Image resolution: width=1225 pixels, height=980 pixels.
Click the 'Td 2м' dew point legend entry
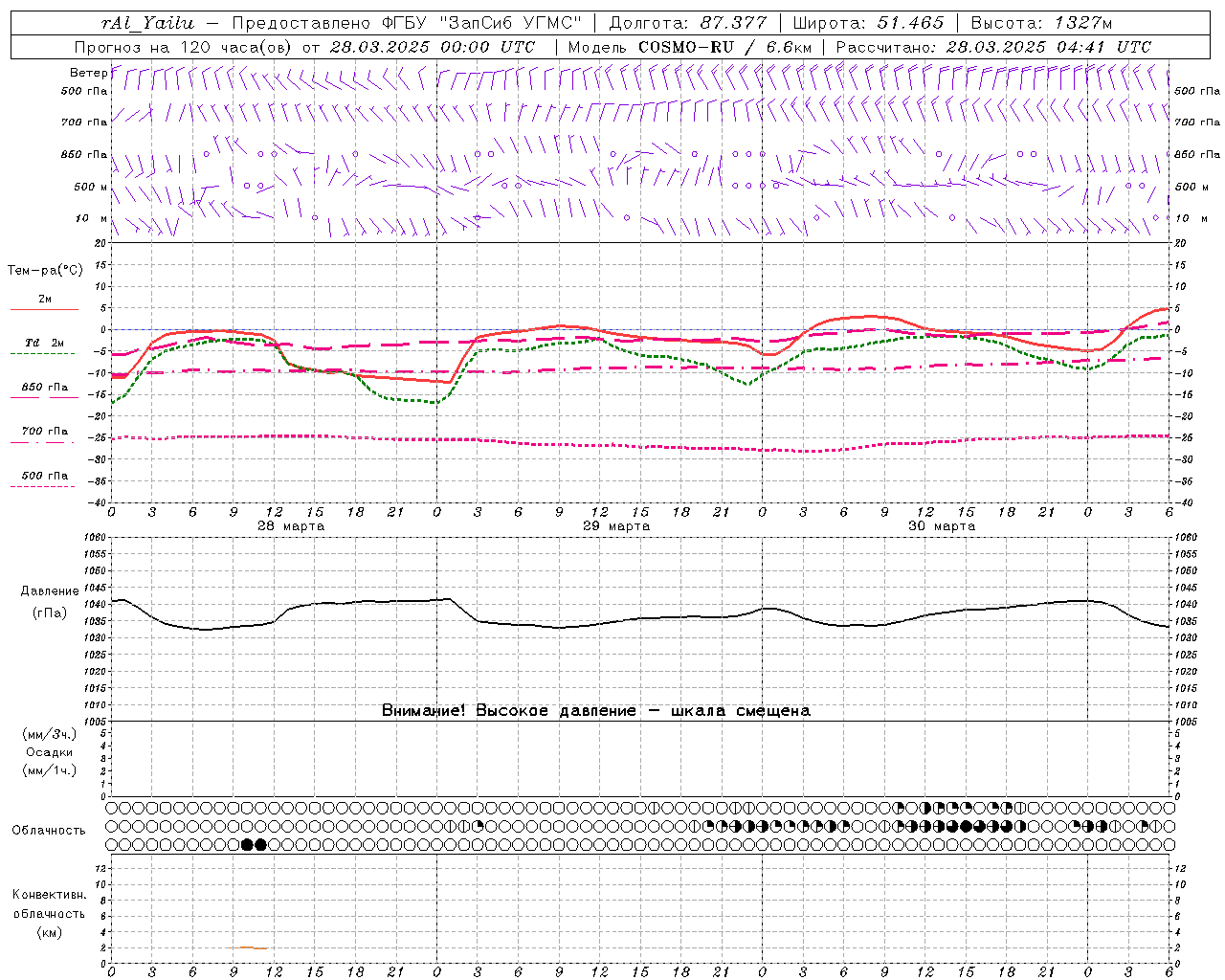pos(44,343)
